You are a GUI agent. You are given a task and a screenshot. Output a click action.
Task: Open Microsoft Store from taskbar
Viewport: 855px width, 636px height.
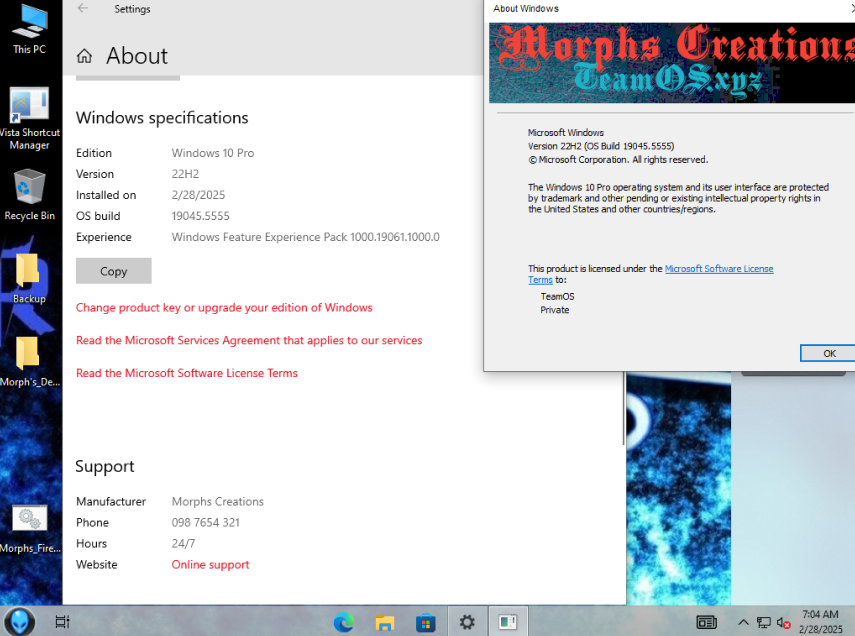tap(425, 622)
